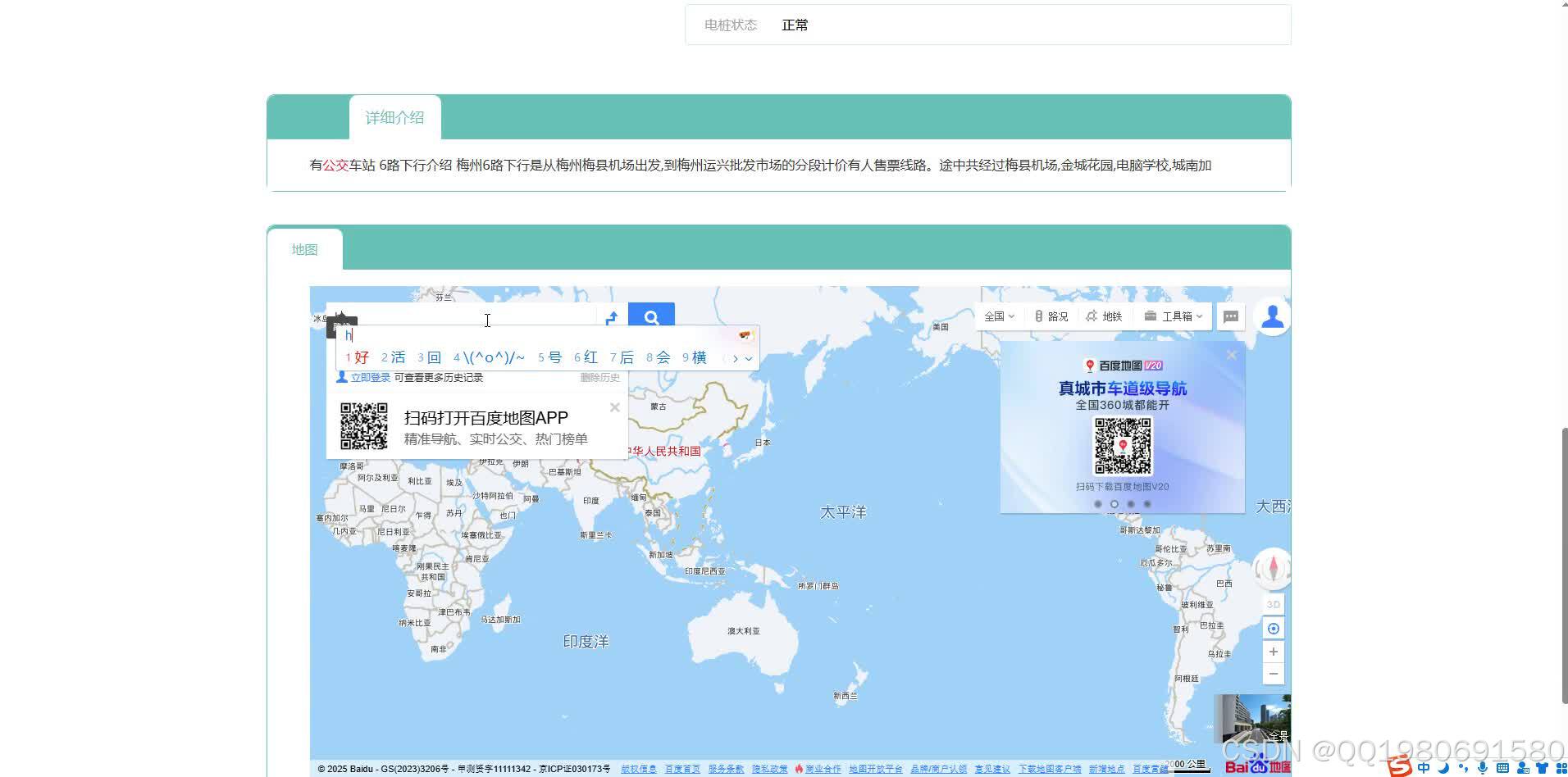Open the IME soft keyboard icon
Viewport: 1568px width, 777px height.
(x=1502, y=768)
